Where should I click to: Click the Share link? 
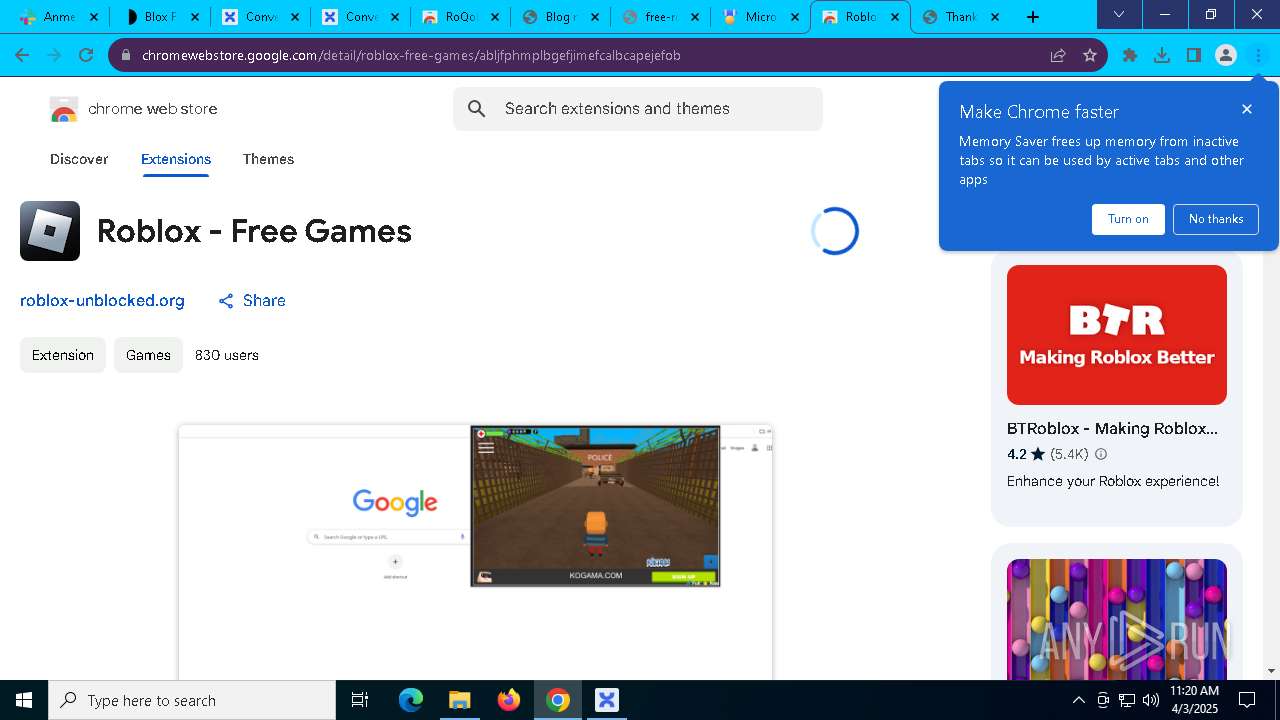pyautogui.click(x=252, y=300)
